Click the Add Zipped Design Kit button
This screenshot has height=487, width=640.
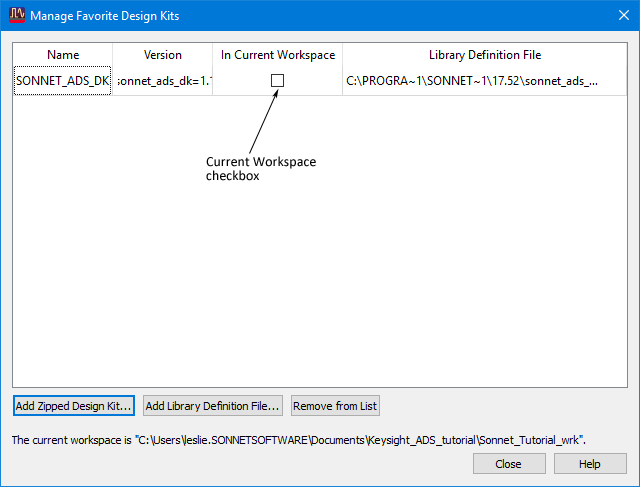tap(74, 405)
